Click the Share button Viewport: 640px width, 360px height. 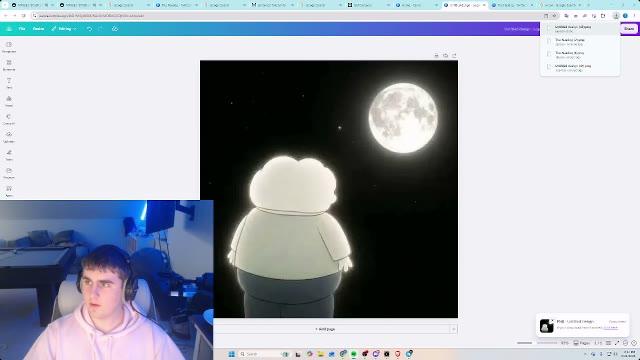click(629, 29)
